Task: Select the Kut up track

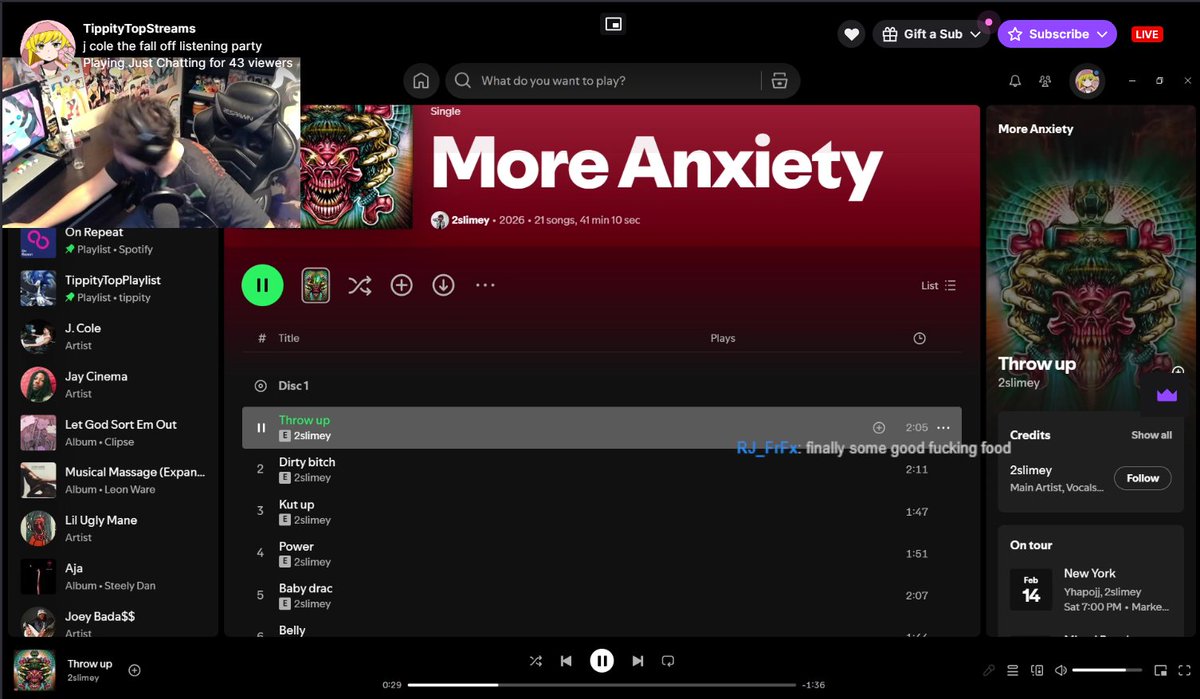Action: point(602,511)
